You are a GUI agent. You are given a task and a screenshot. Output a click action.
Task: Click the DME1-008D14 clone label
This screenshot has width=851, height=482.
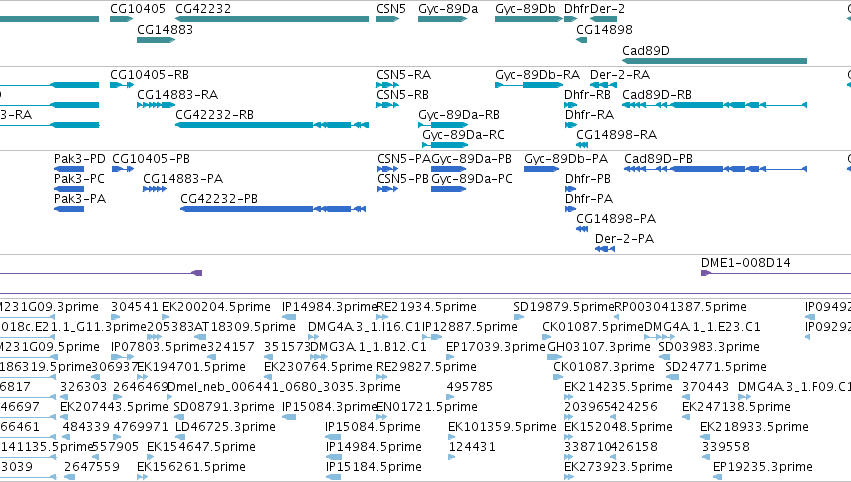coord(746,263)
